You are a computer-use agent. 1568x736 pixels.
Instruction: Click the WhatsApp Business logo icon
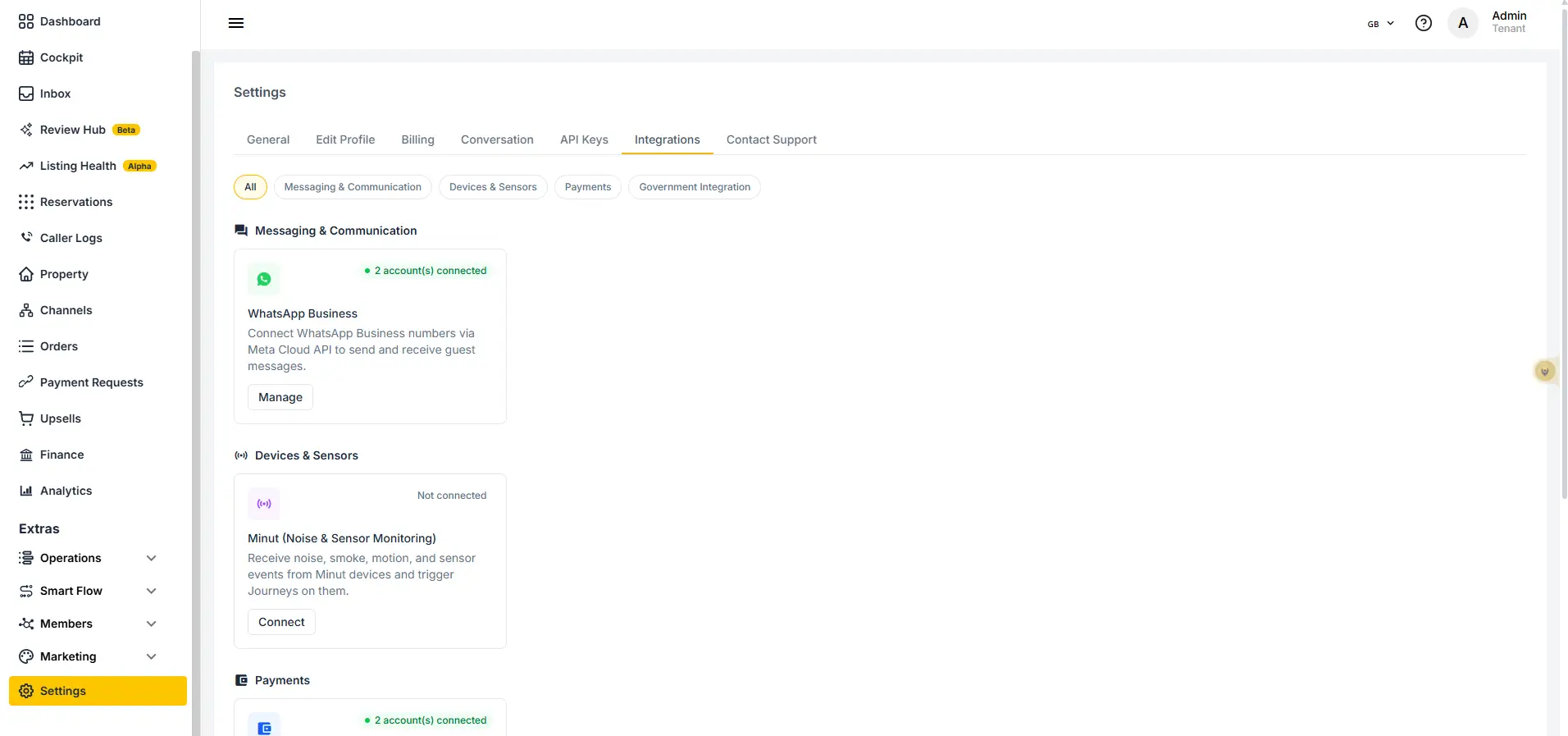(x=264, y=279)
